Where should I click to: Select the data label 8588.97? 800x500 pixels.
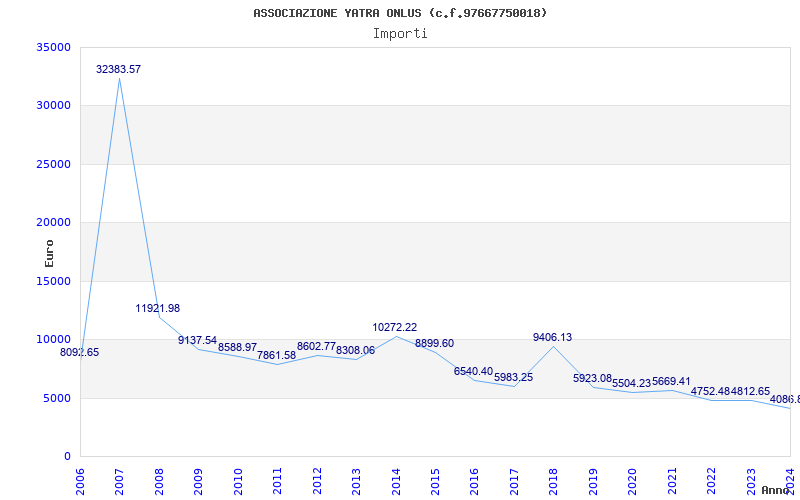[x=237, y=347]
